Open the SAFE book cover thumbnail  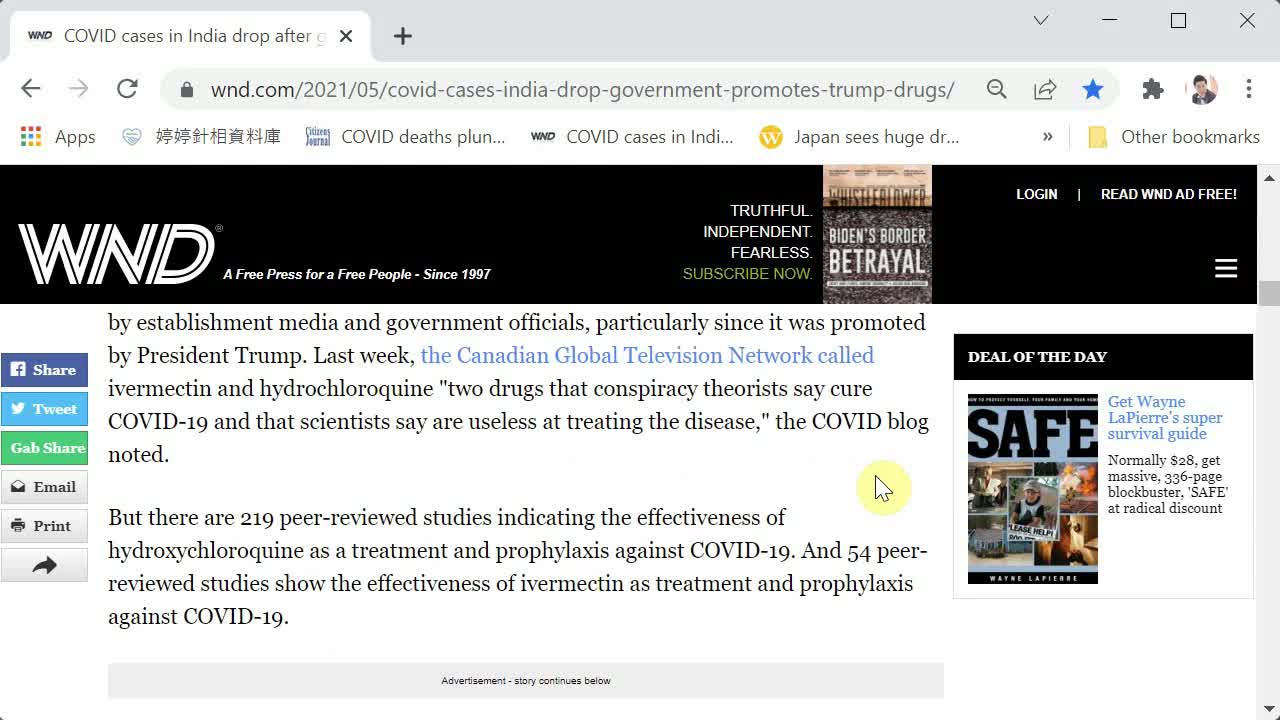1032,488
